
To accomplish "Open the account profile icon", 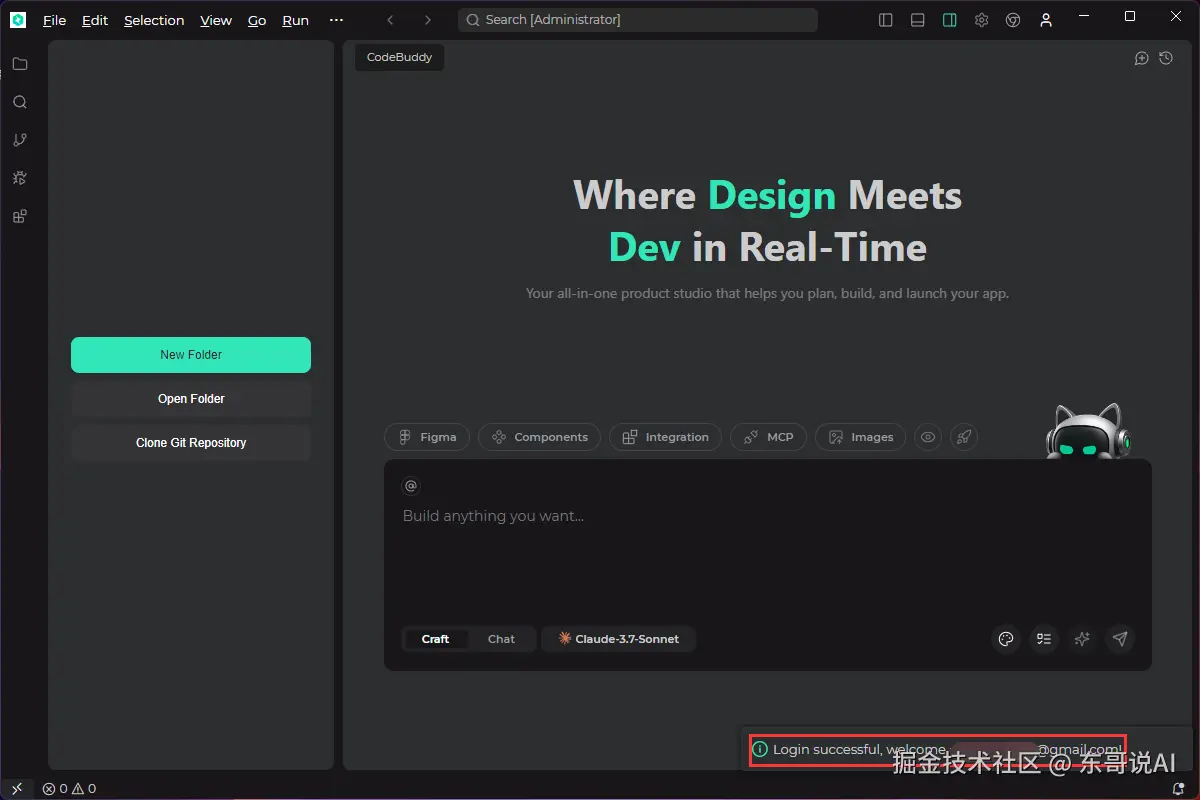I will click(1045, 20).
